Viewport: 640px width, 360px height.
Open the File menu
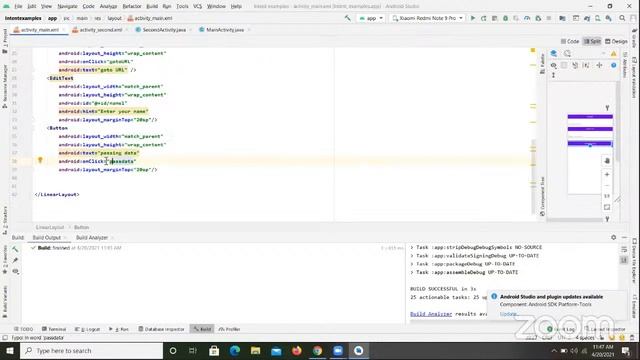18,7
